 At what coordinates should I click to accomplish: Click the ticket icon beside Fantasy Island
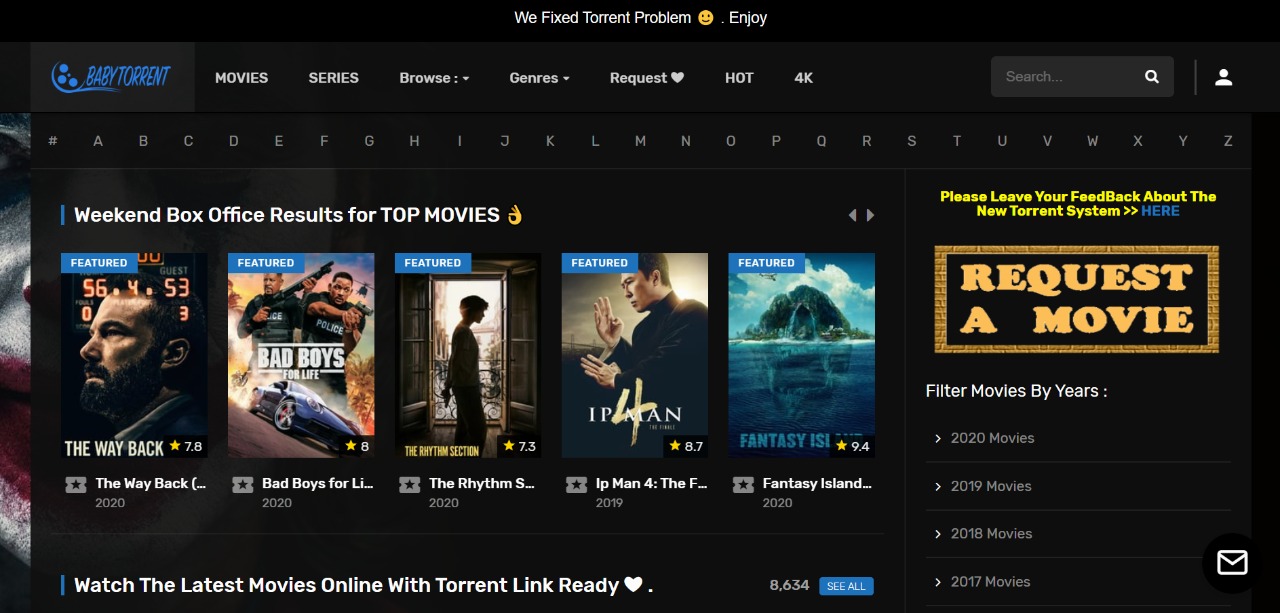click(743, 485)
